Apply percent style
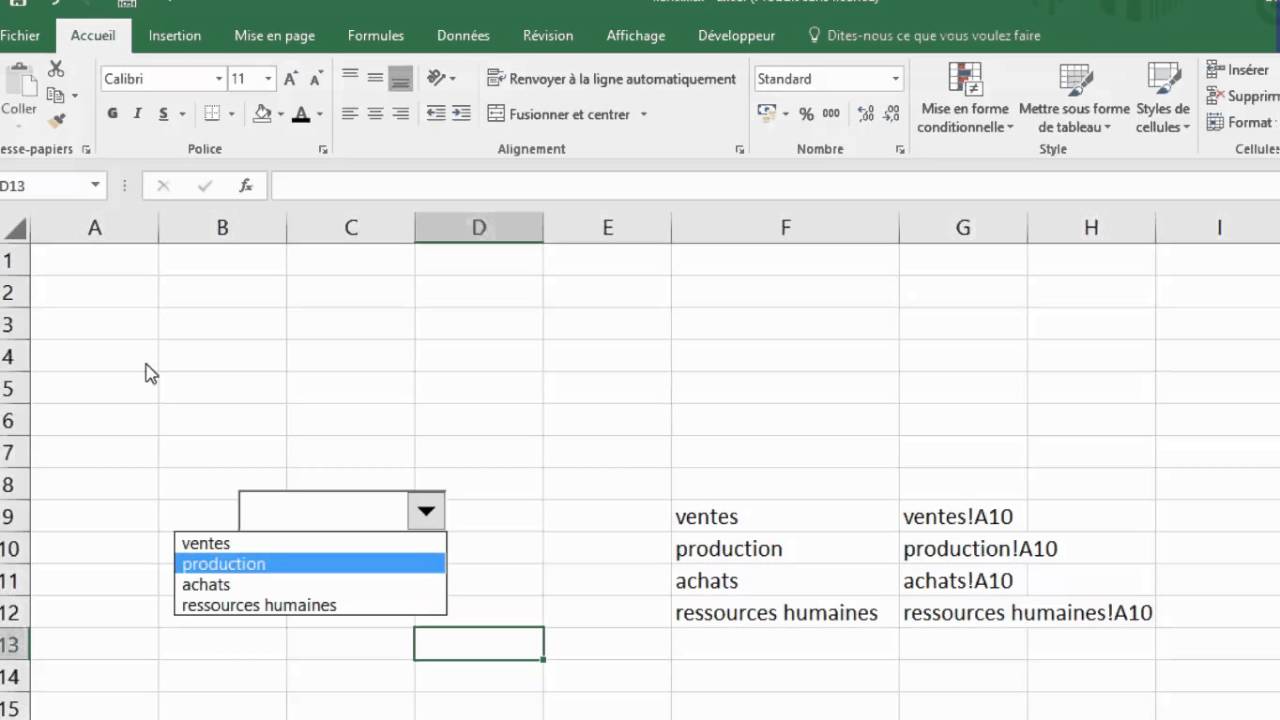Image resolution: width=1280 pixels, height=720 pixels. (x=806, y=114)
